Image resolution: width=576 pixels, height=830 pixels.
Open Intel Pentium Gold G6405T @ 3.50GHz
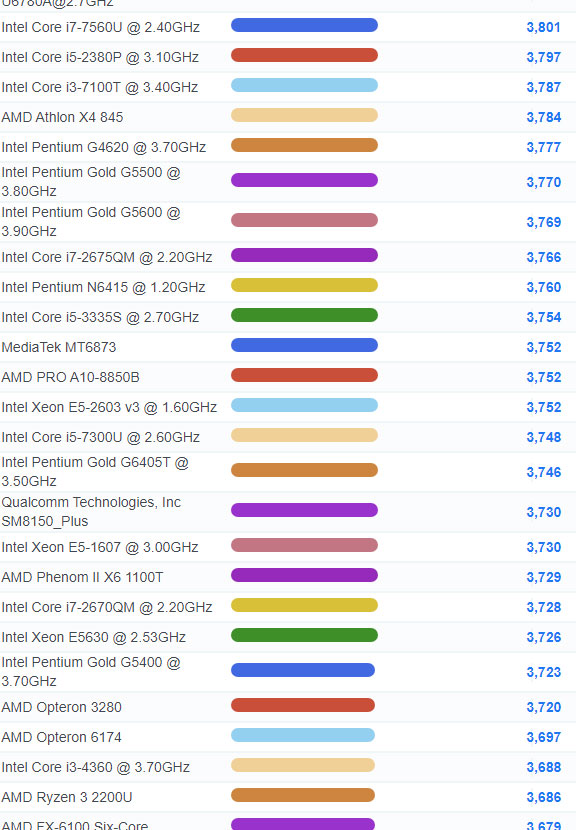tap(95, 472)
